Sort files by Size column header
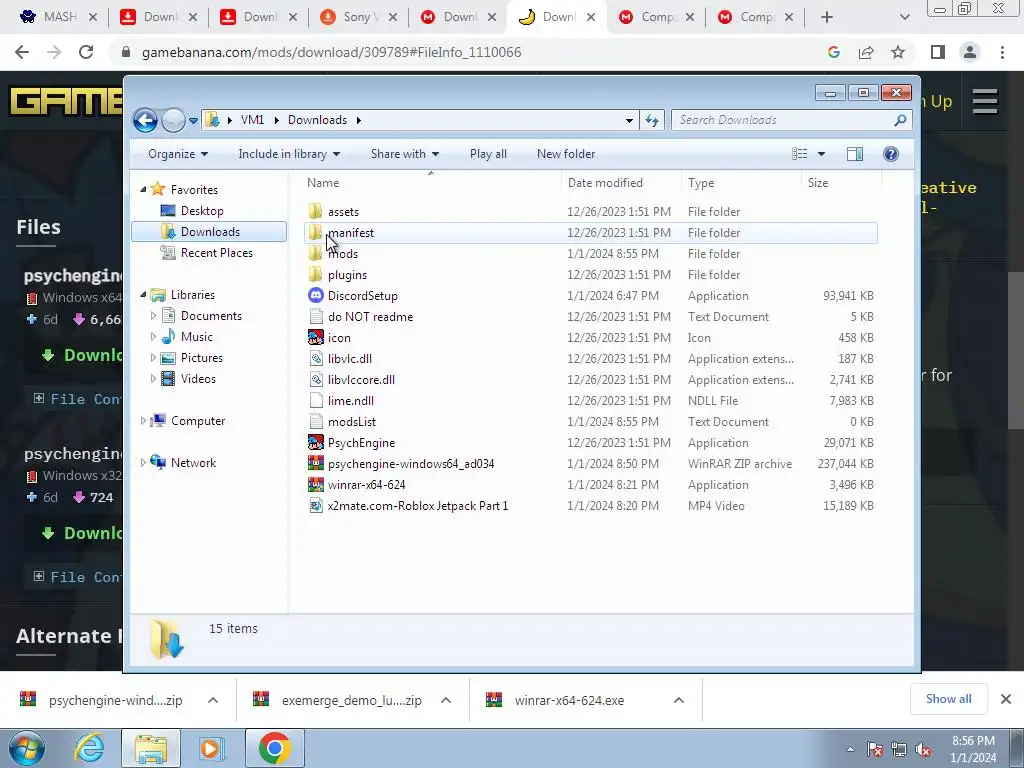Screen dimensions: 1024x768 click(x=818, y=183)
